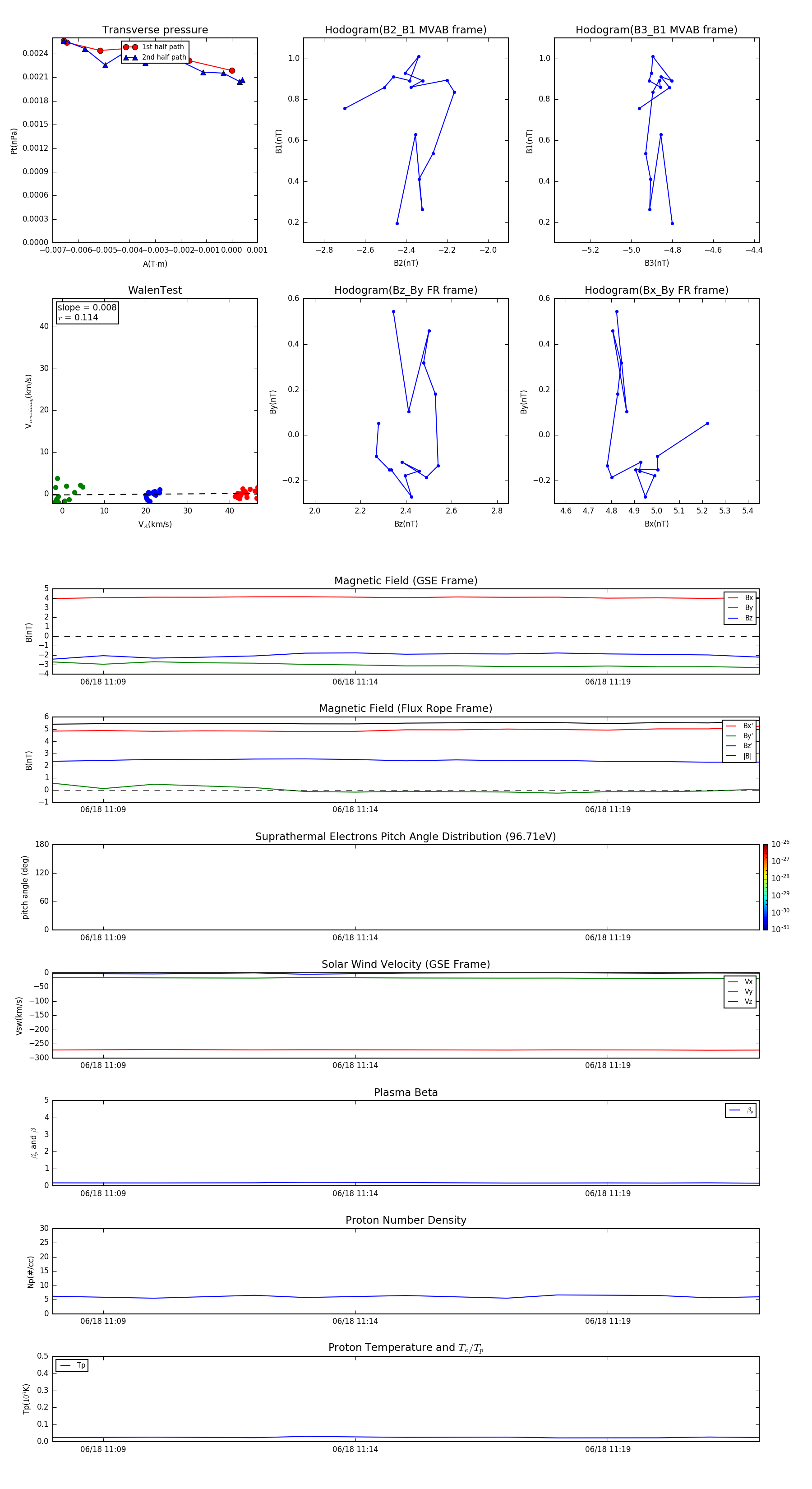Click the '1st half path' legend entry

[x=154, y=47]
